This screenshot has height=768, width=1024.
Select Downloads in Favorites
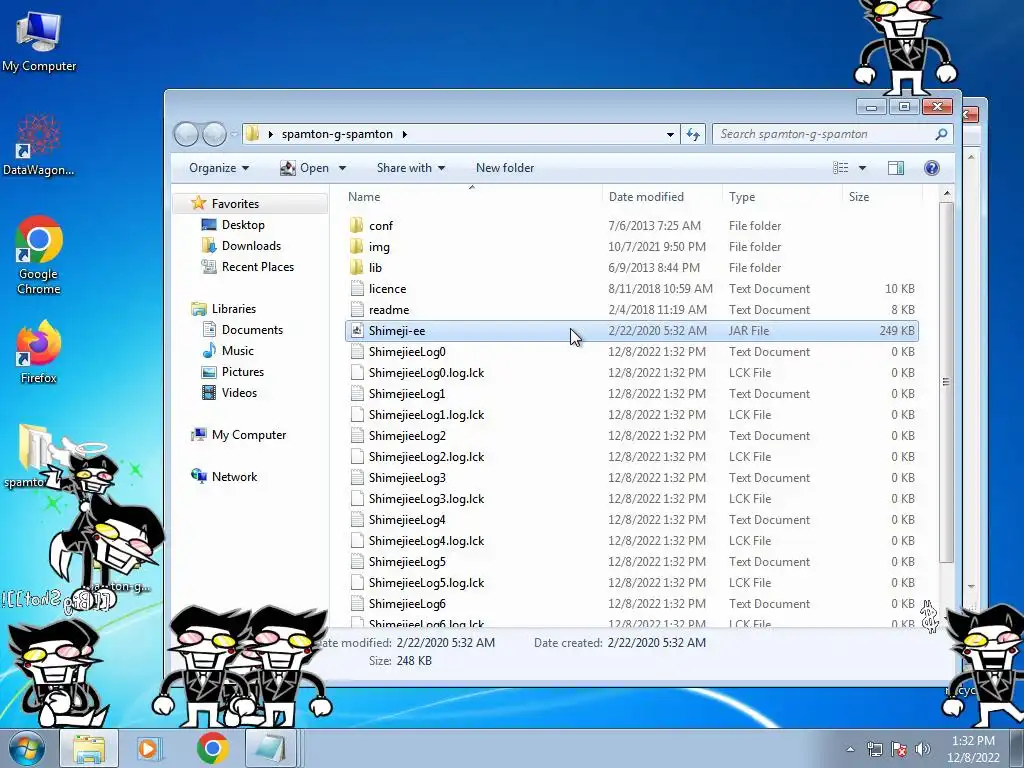[x=251, y=246]
